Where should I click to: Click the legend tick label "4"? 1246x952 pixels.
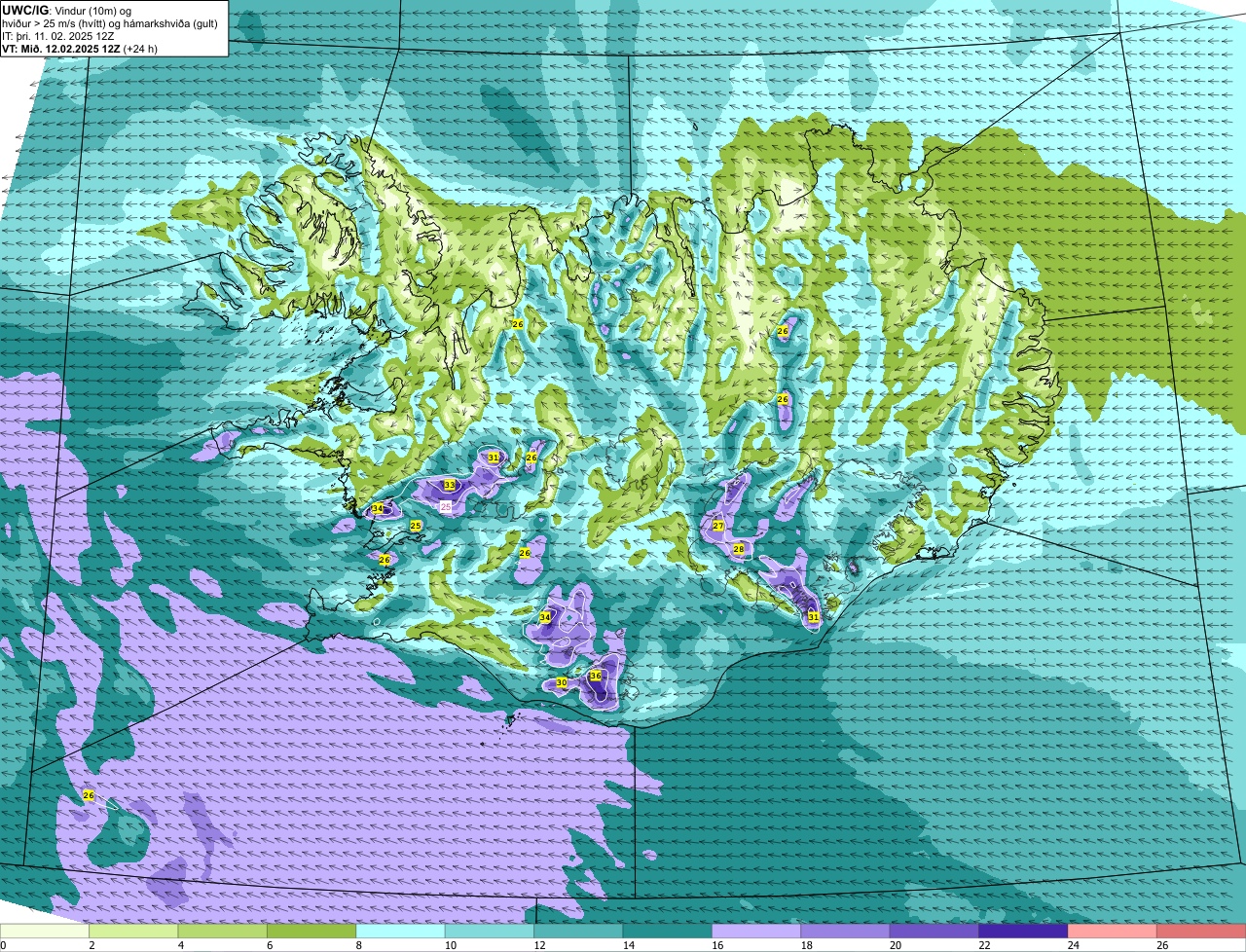click(x=179, y=945)
